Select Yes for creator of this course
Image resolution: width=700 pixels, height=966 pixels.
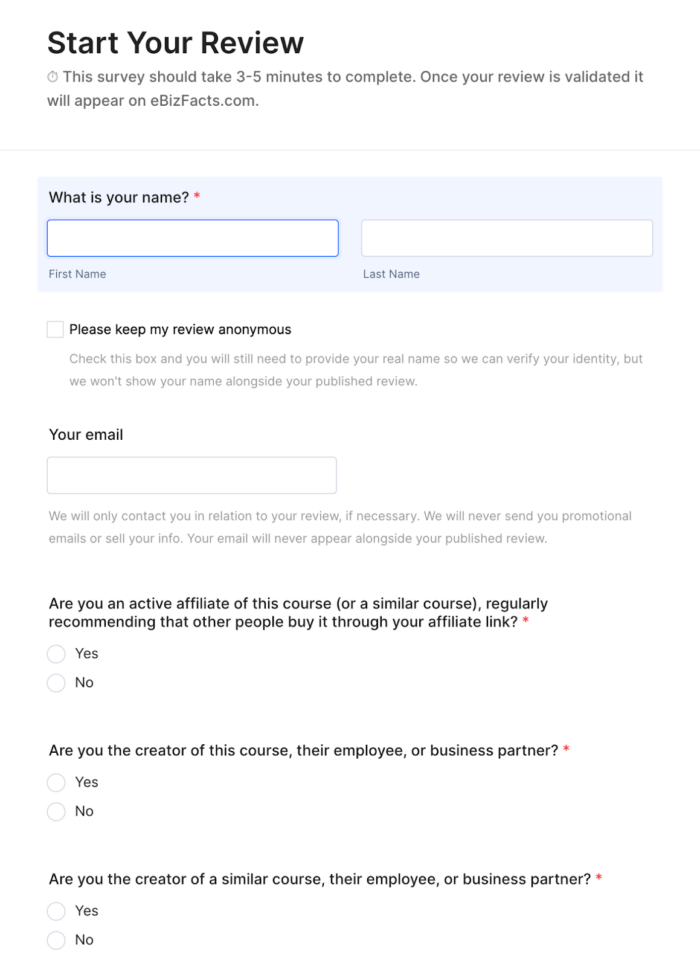(x=56, y=783)
